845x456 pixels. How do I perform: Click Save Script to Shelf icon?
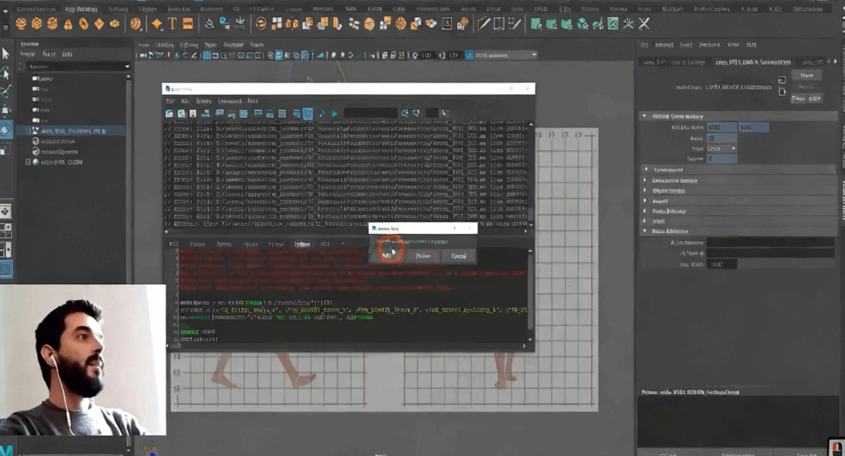pos(207,114)
